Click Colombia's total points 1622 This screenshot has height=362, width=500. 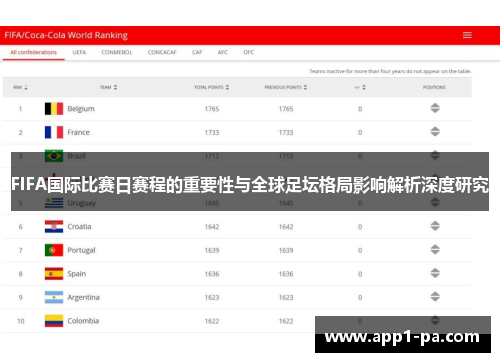[x=212, y=321]
